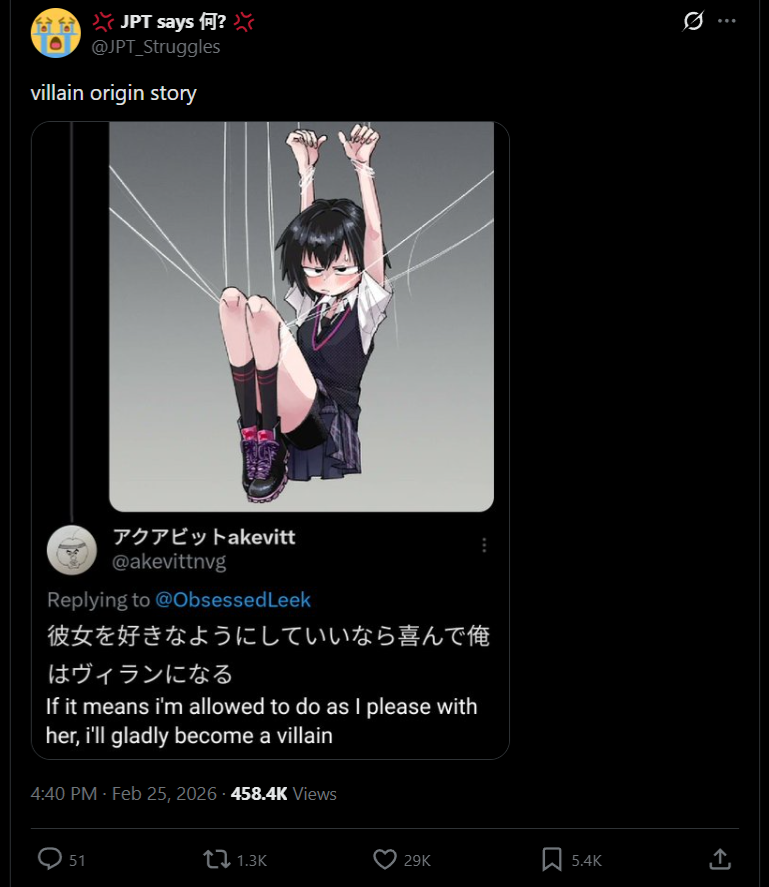This screenshot has width=769, height=887.
Task: Open the share upload icon
Action: 720,859
